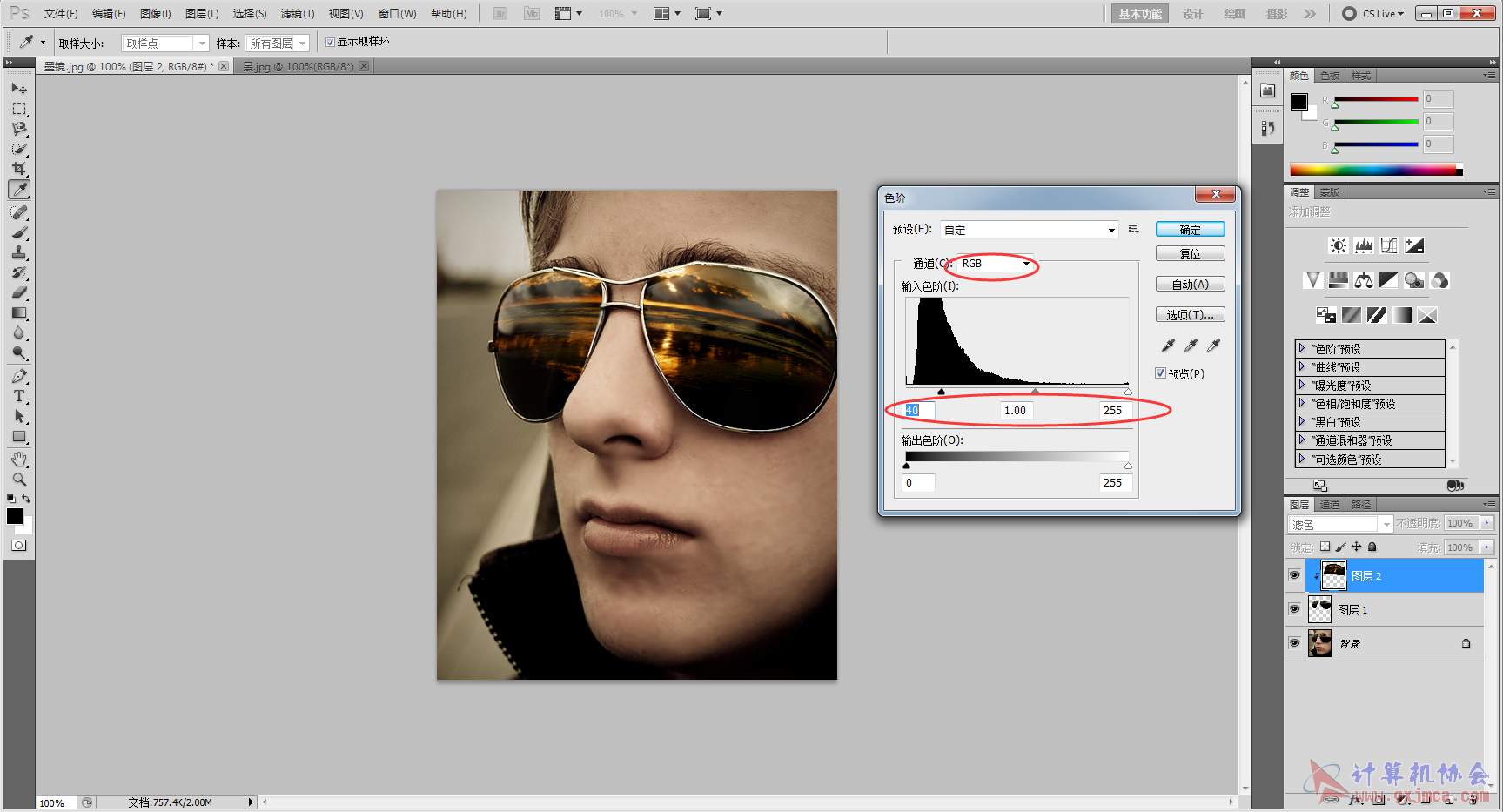Add a Curves adjustment

pyautogui.click(x=1389, y=245)
